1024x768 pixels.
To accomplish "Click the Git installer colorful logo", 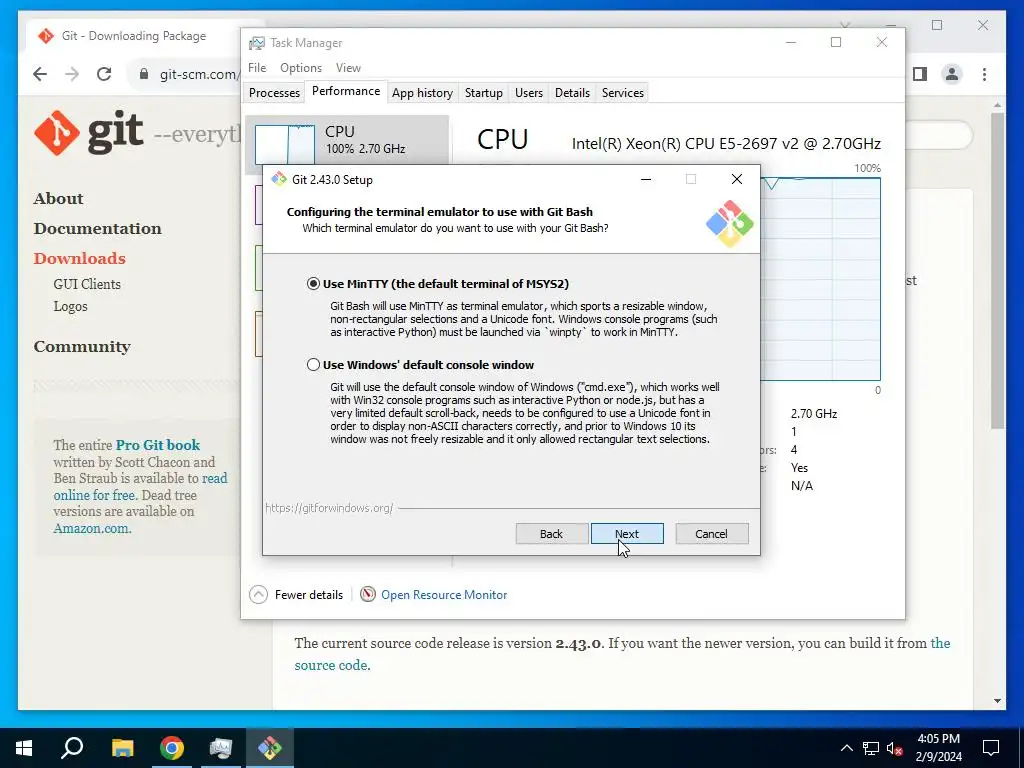I will pyautogui.click(x=729, y=224).
